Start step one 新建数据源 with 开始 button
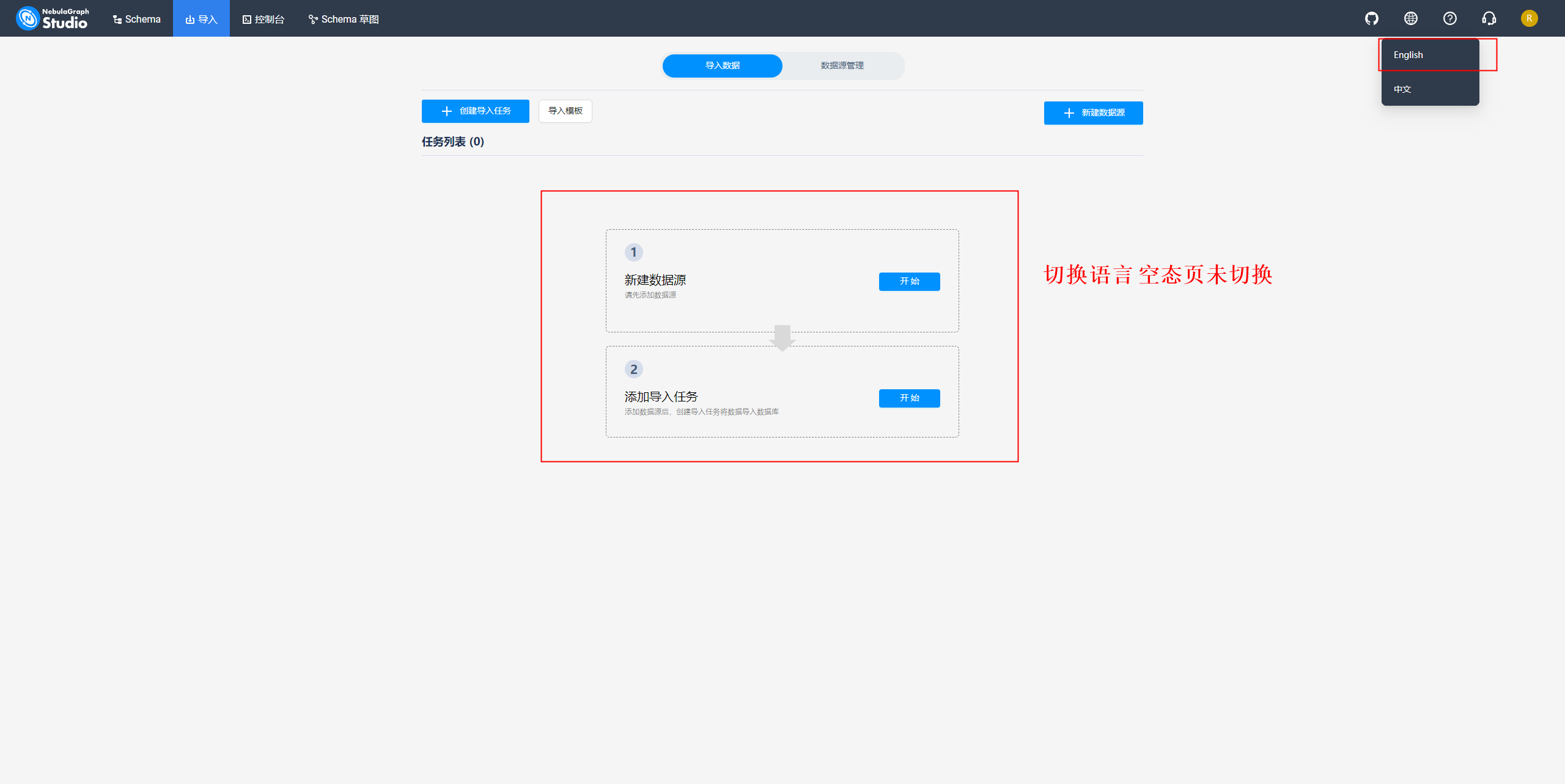Viewport: 1565px width, 784px height. (909, 281)
